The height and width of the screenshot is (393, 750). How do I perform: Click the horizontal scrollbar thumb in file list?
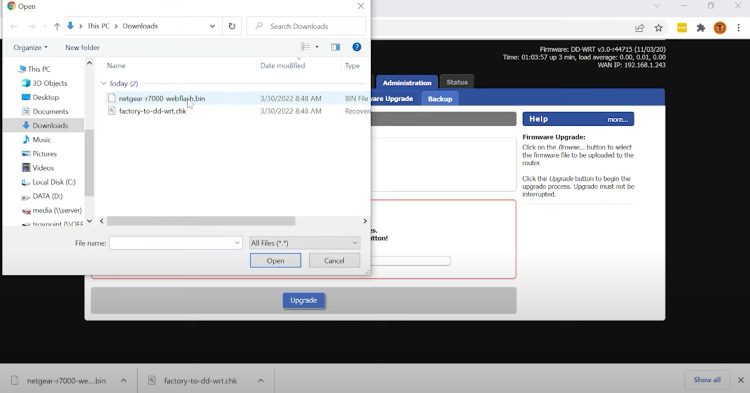(201, 221)
